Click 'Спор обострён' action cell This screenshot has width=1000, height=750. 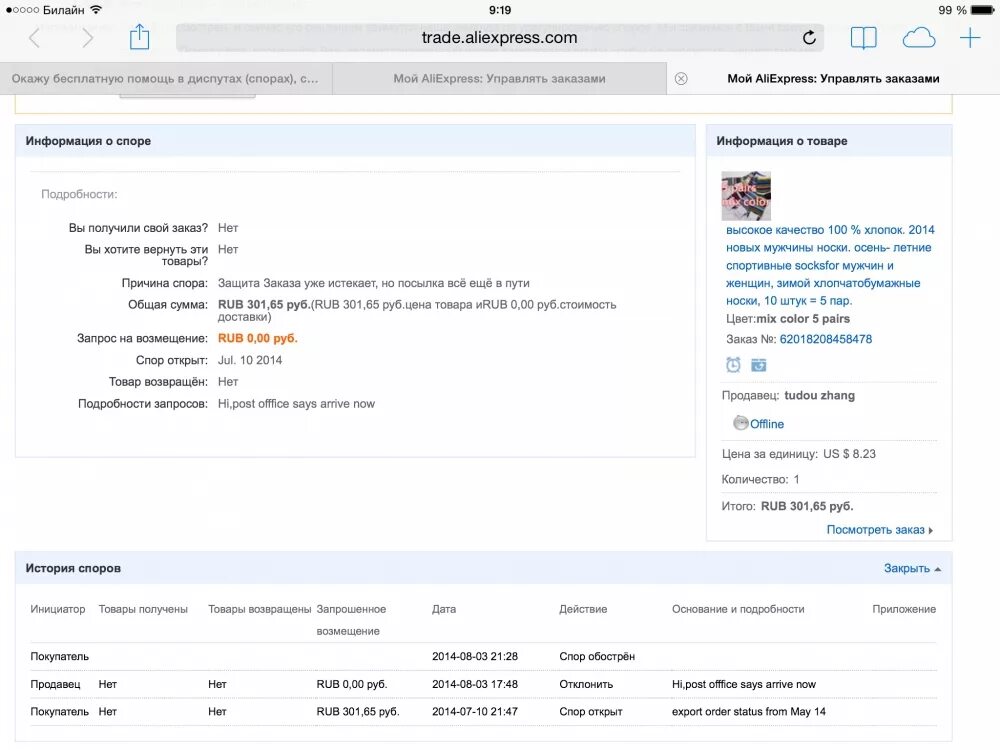pyautogui.click(x=597, y=656)
